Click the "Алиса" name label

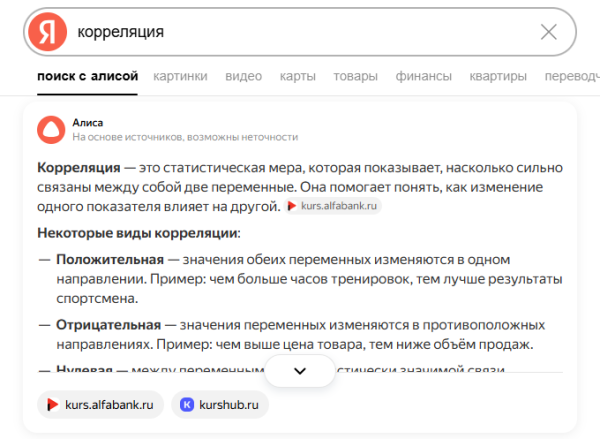(88, 122)
